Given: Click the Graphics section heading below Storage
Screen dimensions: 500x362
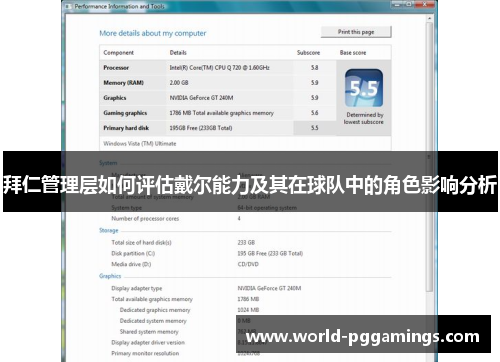Looking at the screenshot, I should (110, 276).
